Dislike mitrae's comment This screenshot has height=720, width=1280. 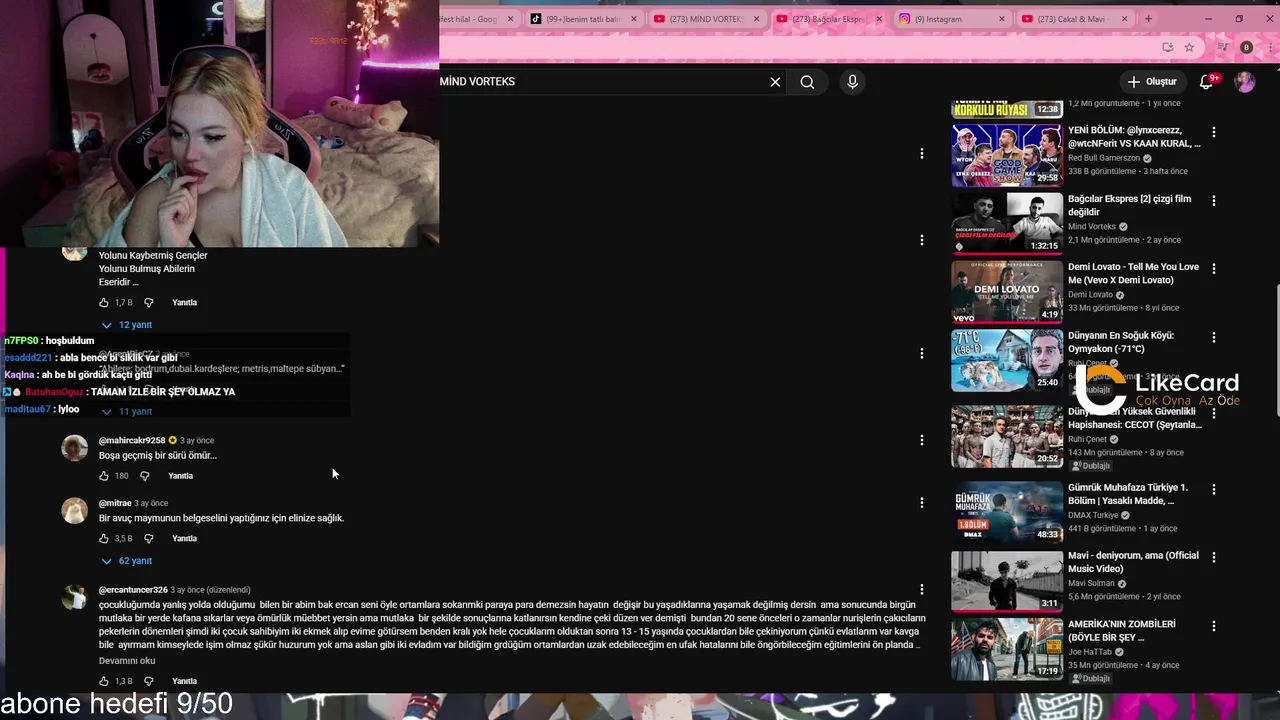click(x=149, y=539)
